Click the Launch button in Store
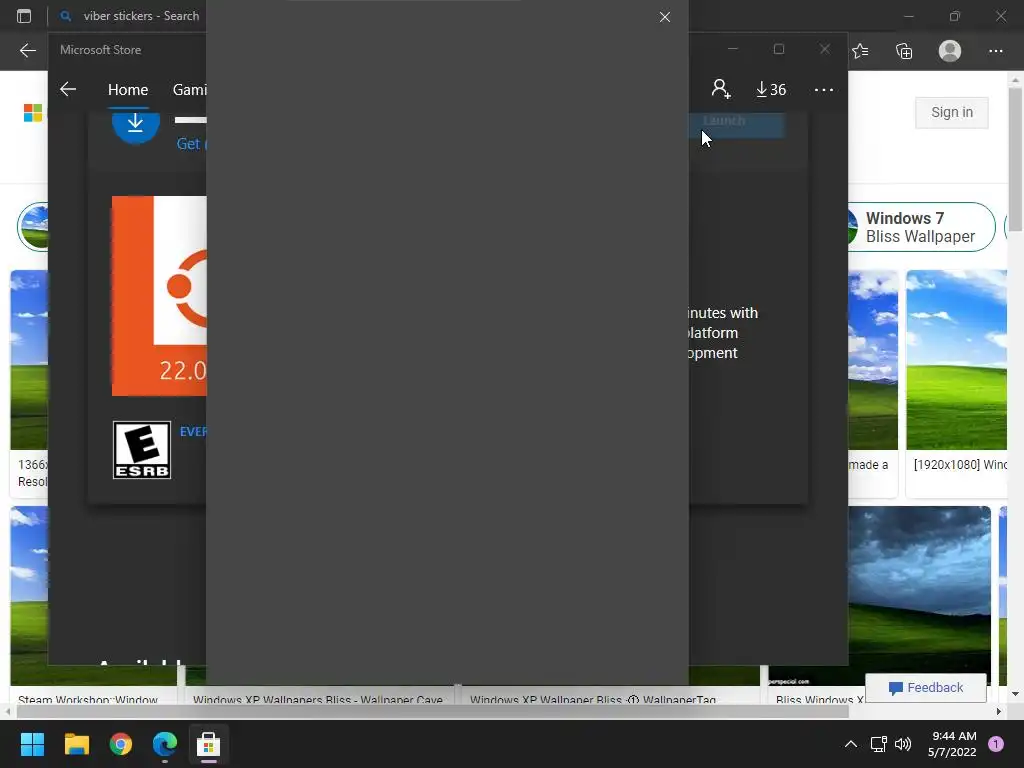This screenshot has width=1024, height=768. [x=737, y=124]
